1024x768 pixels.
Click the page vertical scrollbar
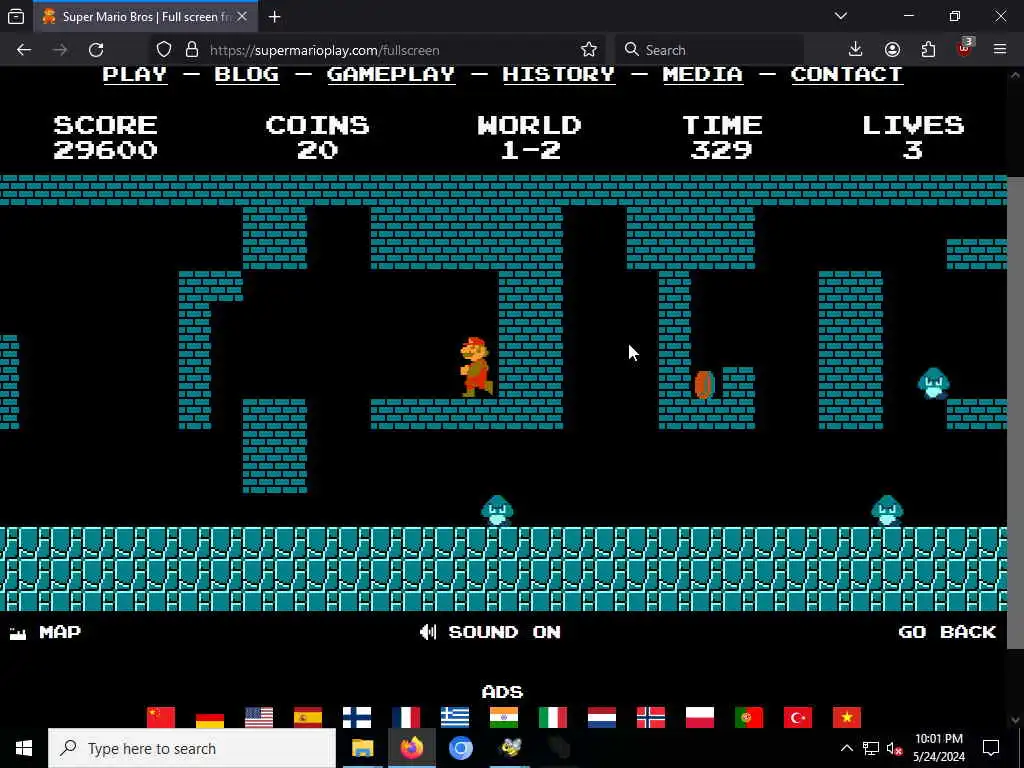tap(1015, 411)
